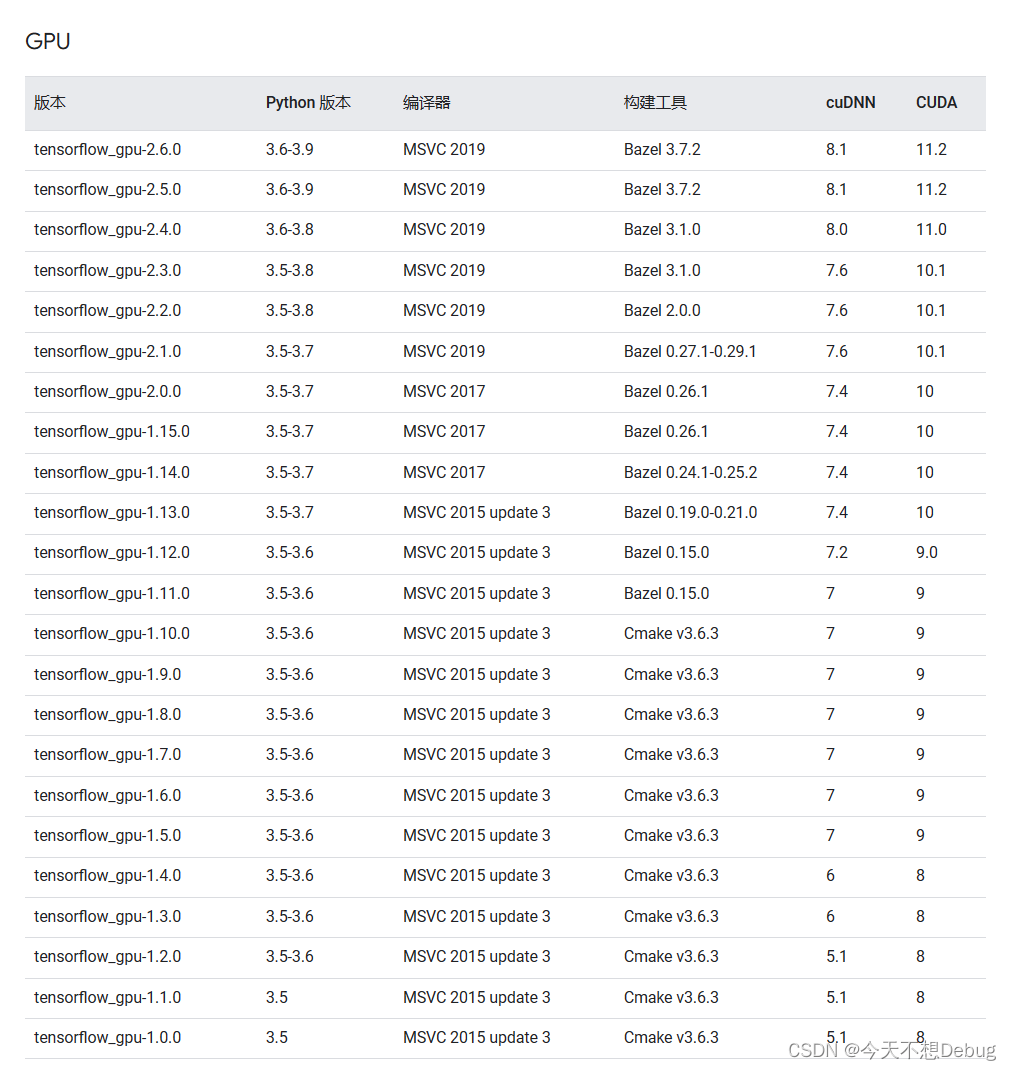Select the tensorflow_gpu-1.15.0 row label
This screenshot has height=1070, width=1011.
pos(112,432)
